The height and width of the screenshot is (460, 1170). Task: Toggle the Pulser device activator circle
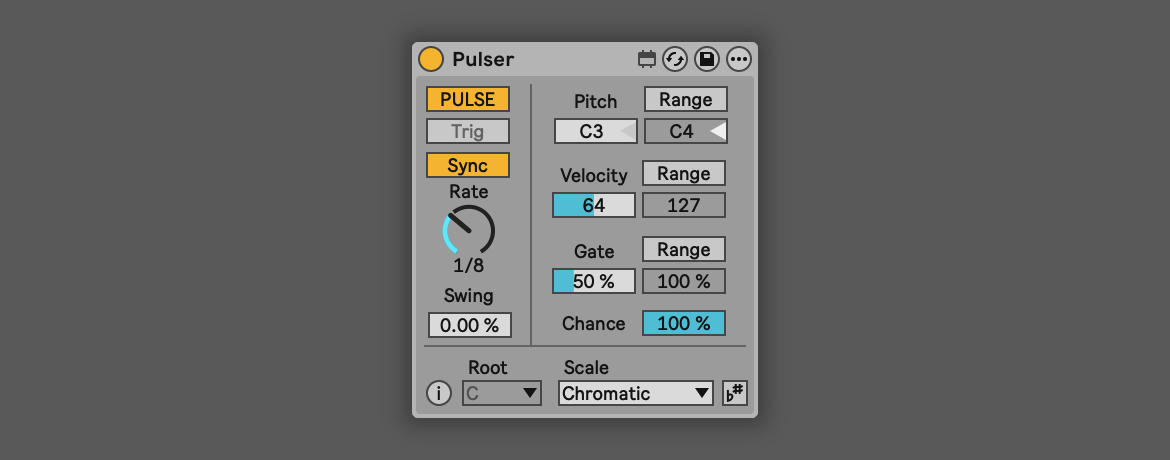431,59
